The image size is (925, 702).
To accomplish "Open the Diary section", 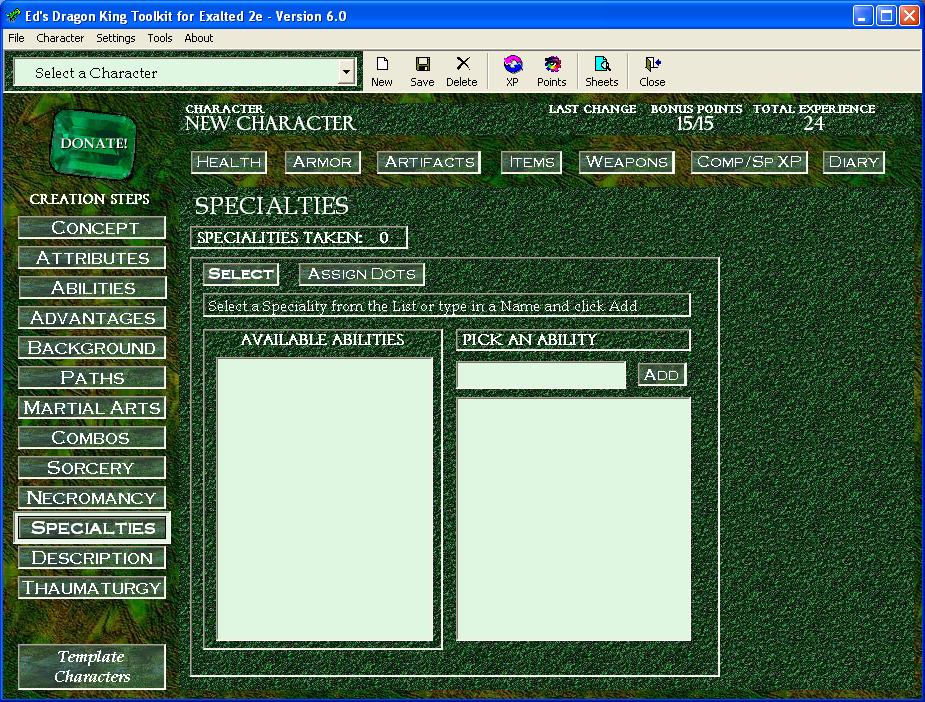I will (853, 162).
